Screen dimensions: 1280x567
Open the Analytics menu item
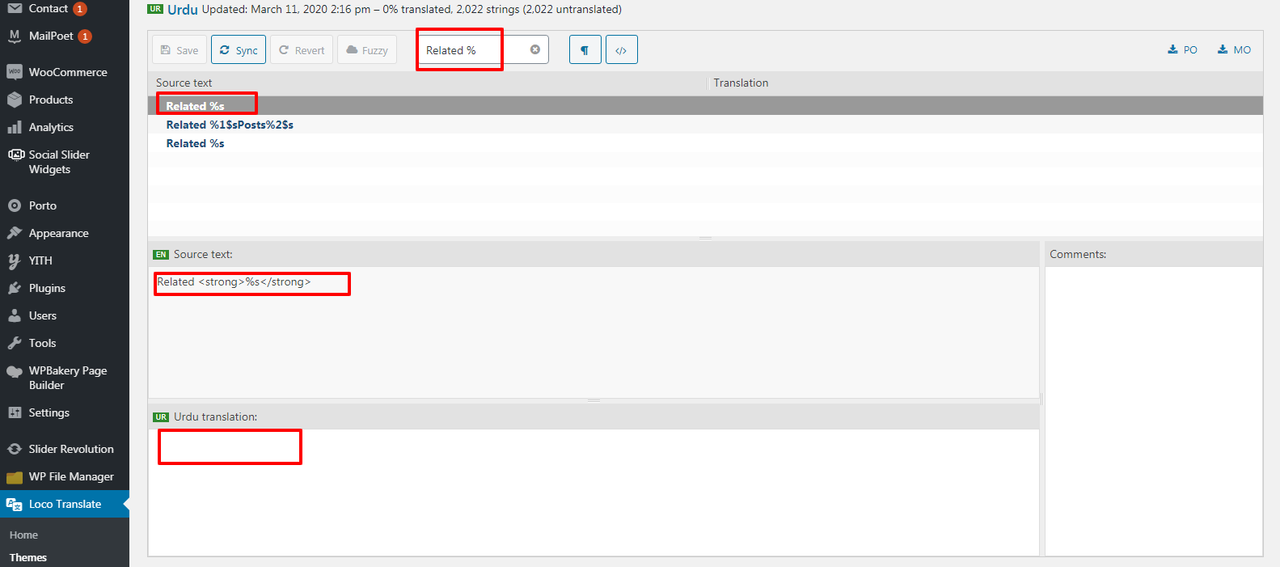coord(51,127)
